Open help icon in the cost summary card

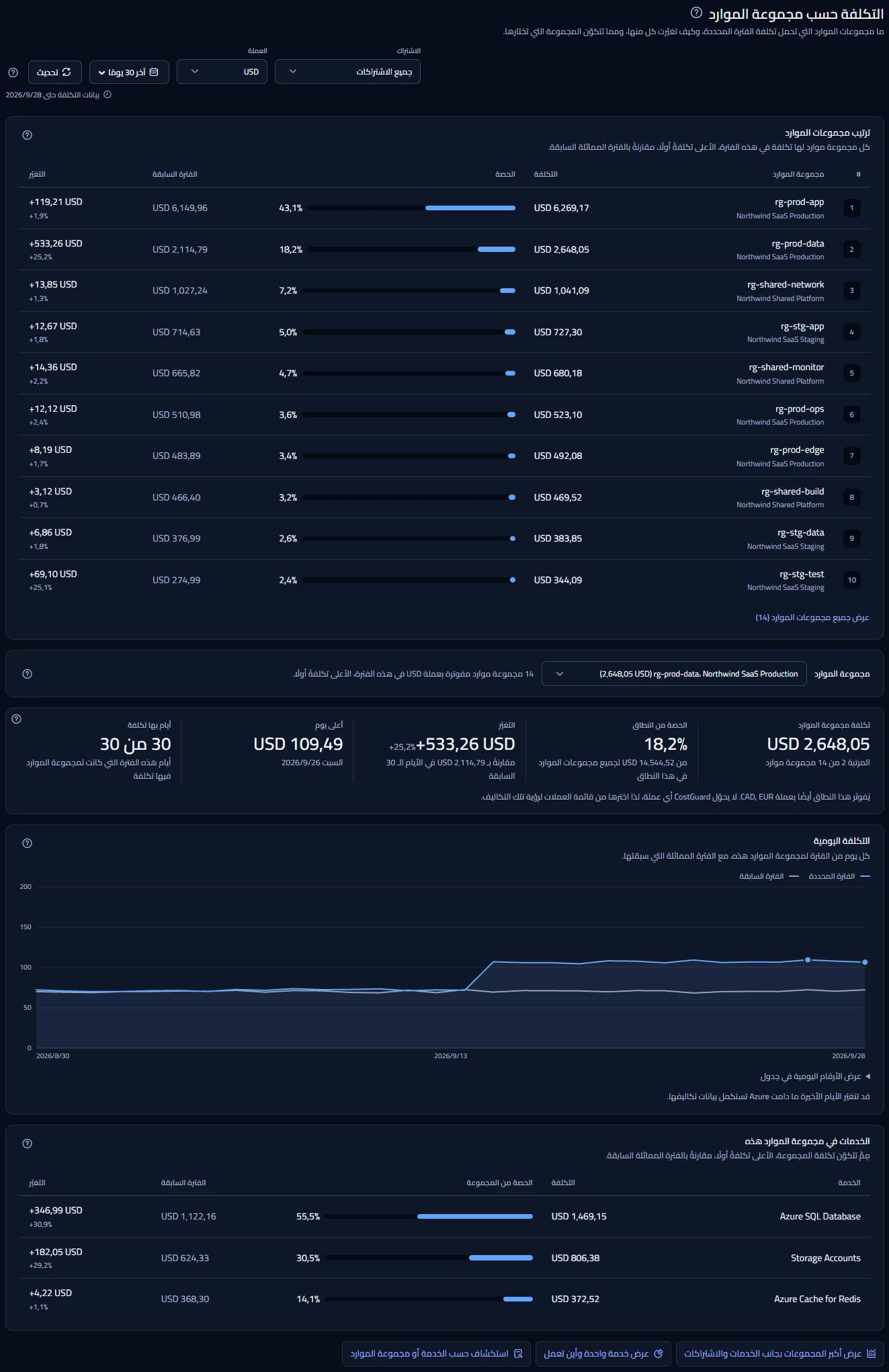17,719
